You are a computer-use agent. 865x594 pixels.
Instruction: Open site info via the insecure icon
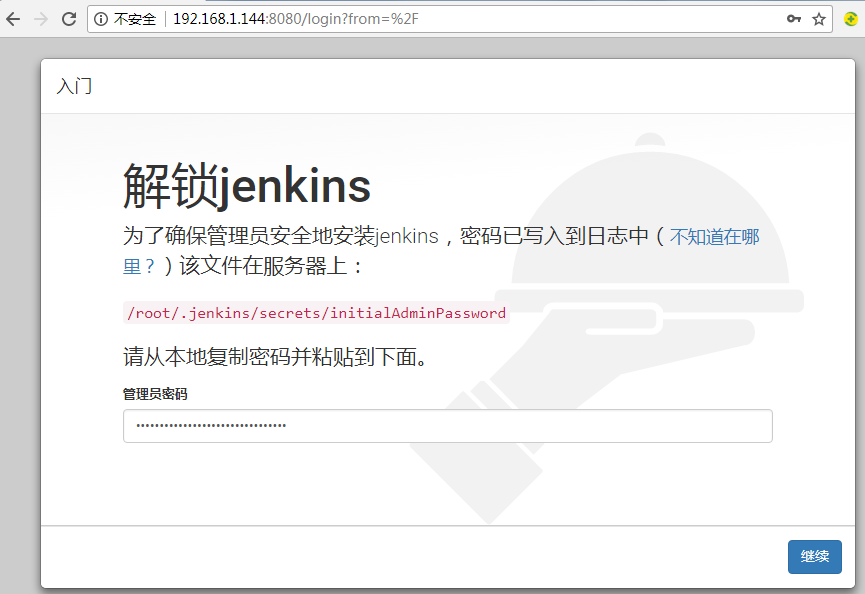tap(101, 19)
